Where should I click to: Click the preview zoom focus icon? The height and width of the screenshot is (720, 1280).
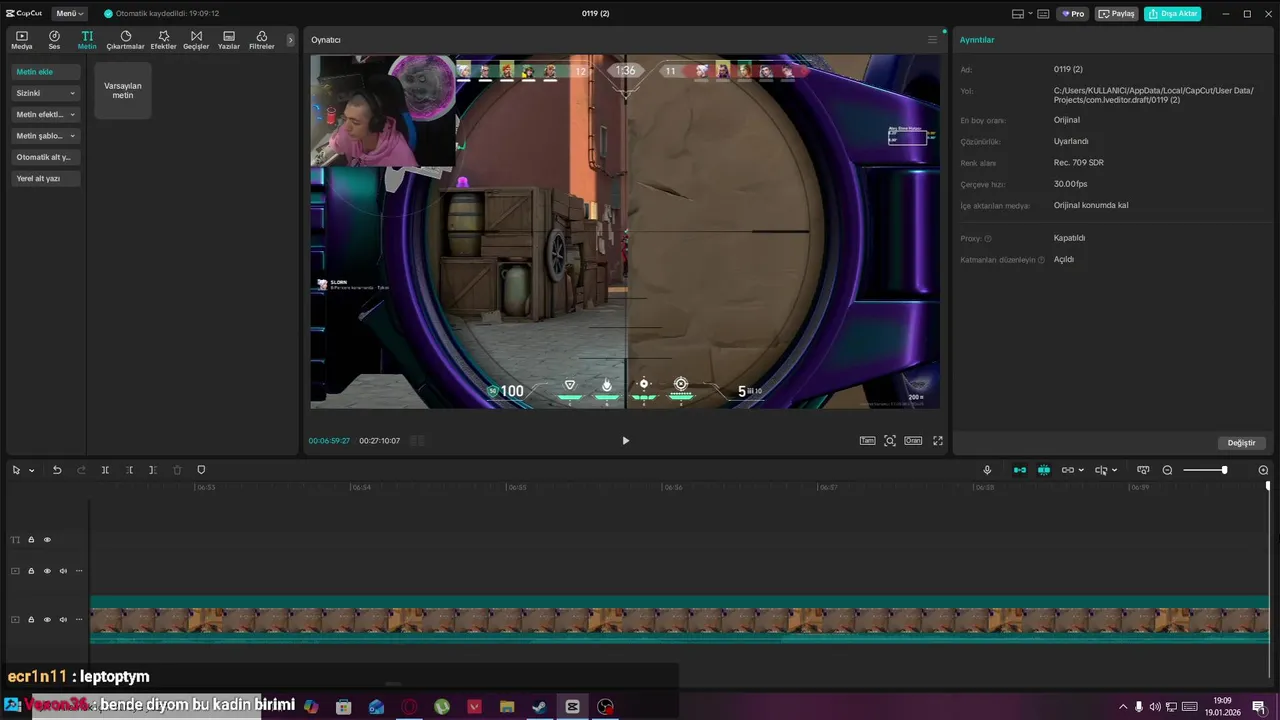tap(890, 441)
